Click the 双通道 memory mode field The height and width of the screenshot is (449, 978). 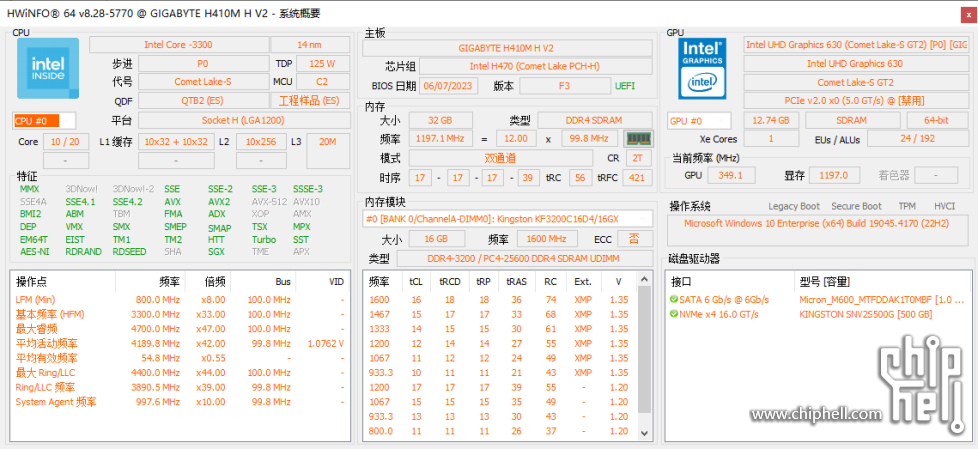pyautogui.click(x=500, y=158)
